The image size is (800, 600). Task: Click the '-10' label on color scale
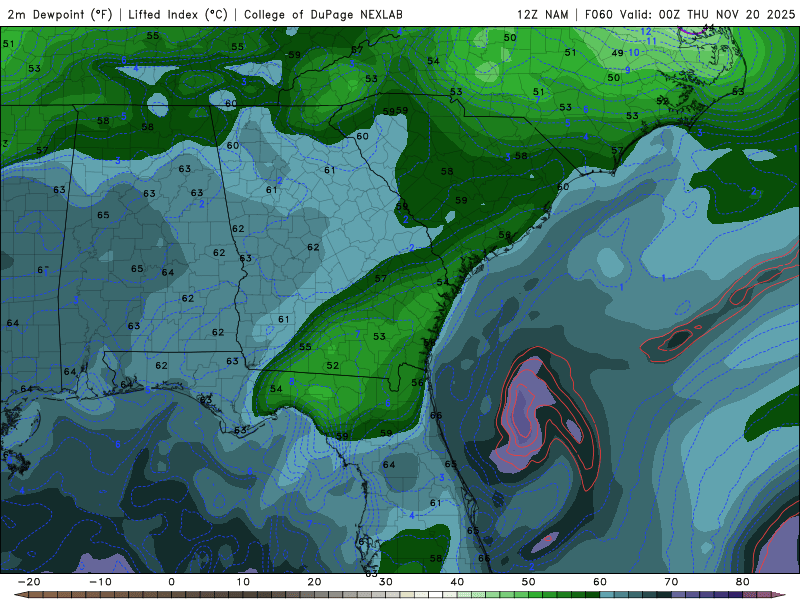click(100, 582)
